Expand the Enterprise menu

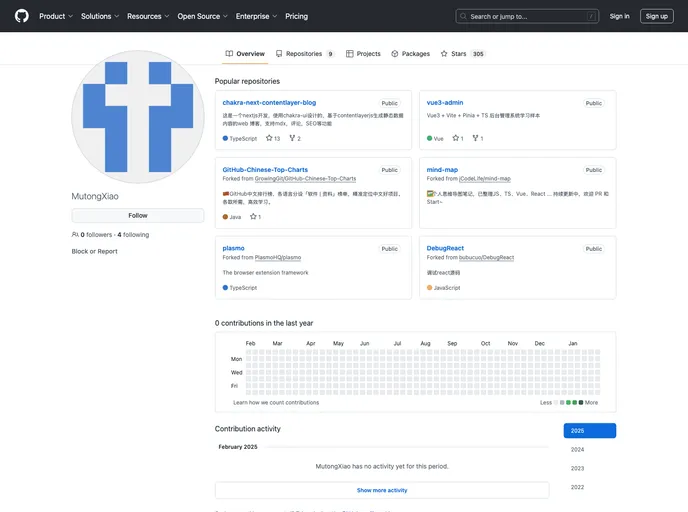pos(256,16)
